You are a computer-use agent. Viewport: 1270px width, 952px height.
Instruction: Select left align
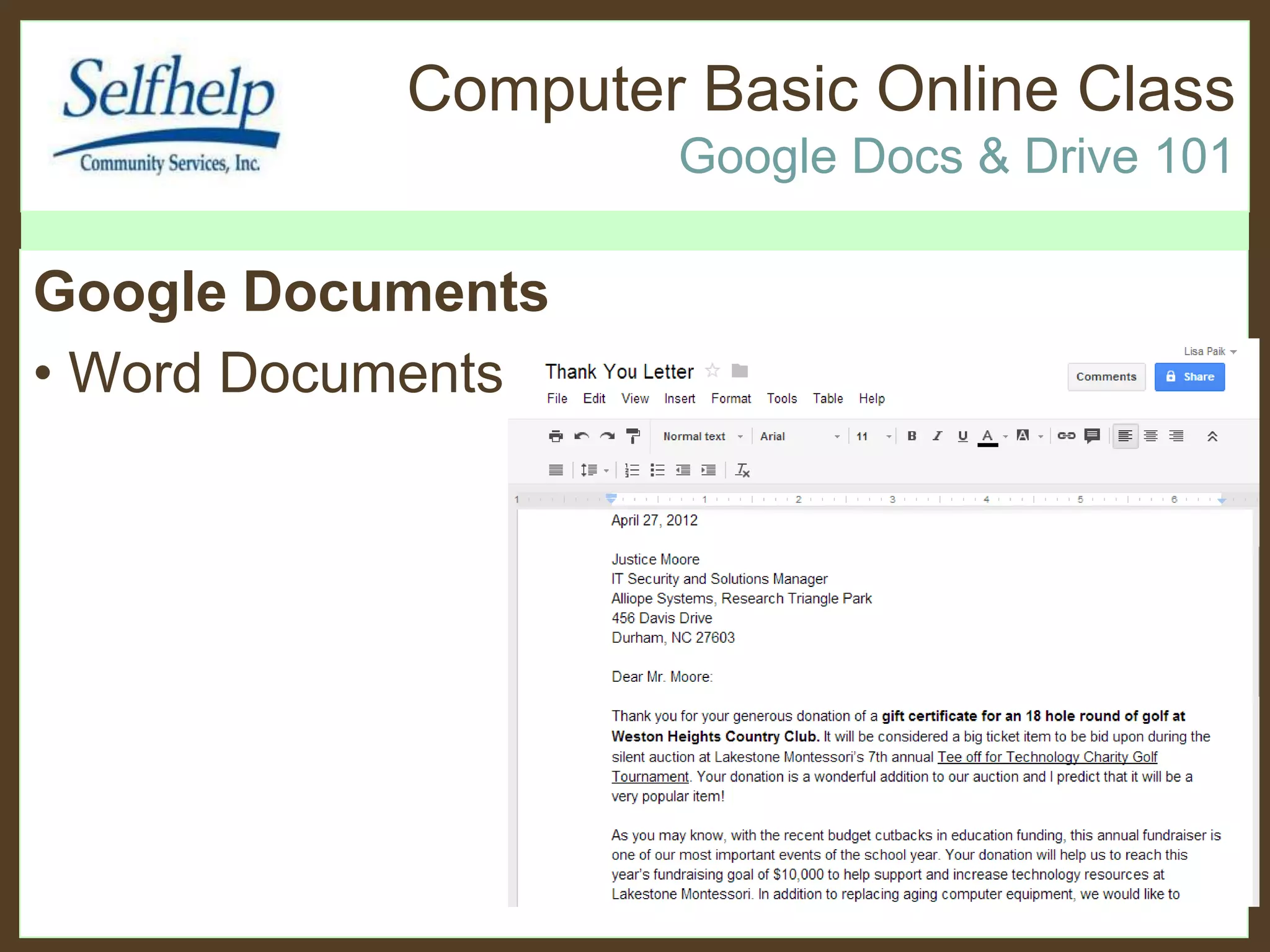(1125, 436)
